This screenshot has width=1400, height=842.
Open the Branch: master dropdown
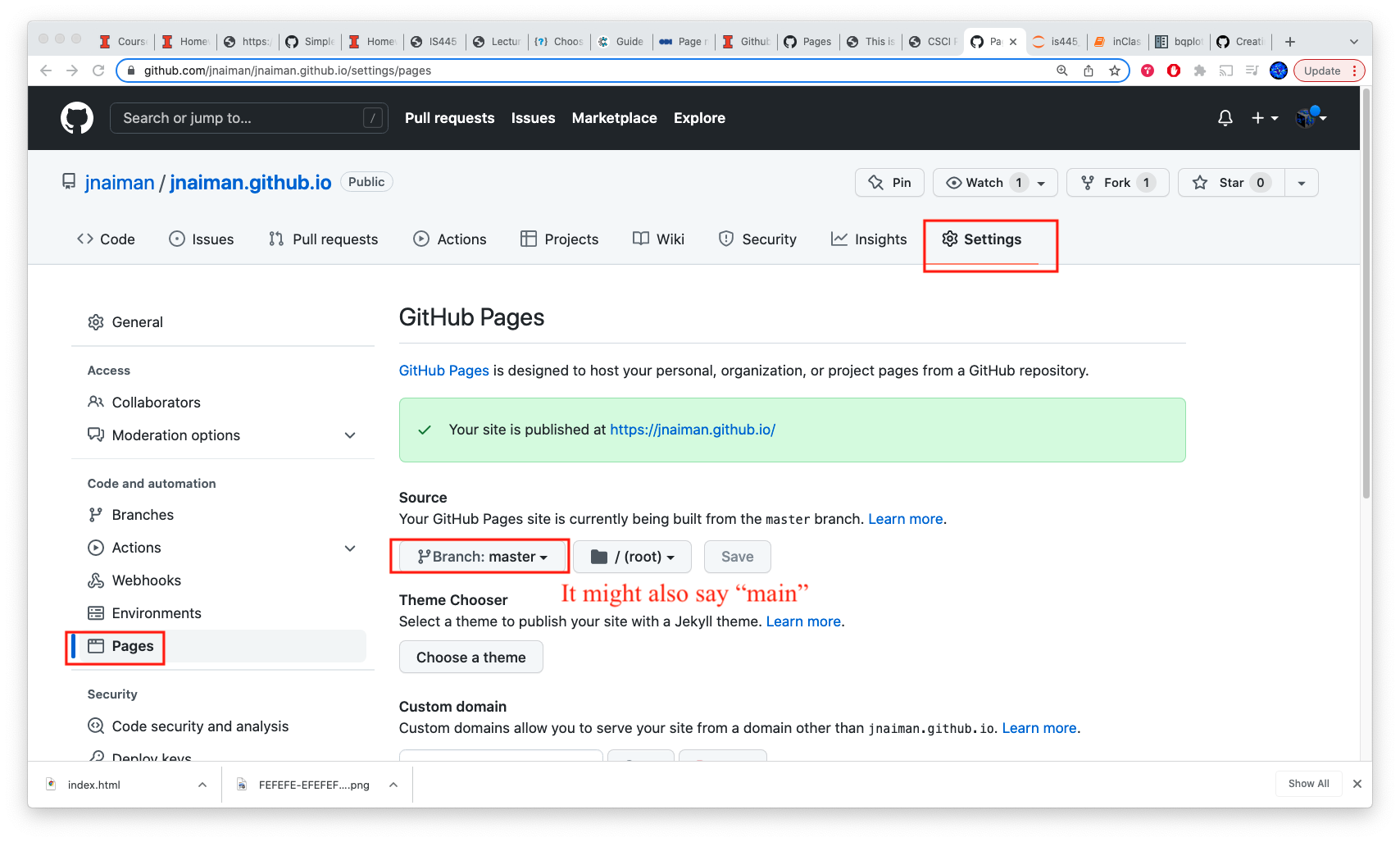482,557
